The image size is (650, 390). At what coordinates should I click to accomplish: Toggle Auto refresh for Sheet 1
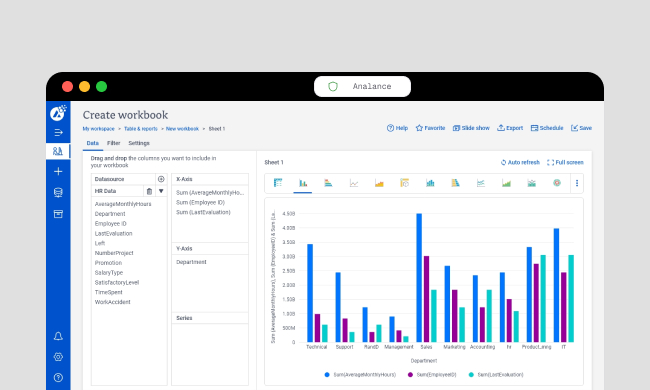point(520,162)
